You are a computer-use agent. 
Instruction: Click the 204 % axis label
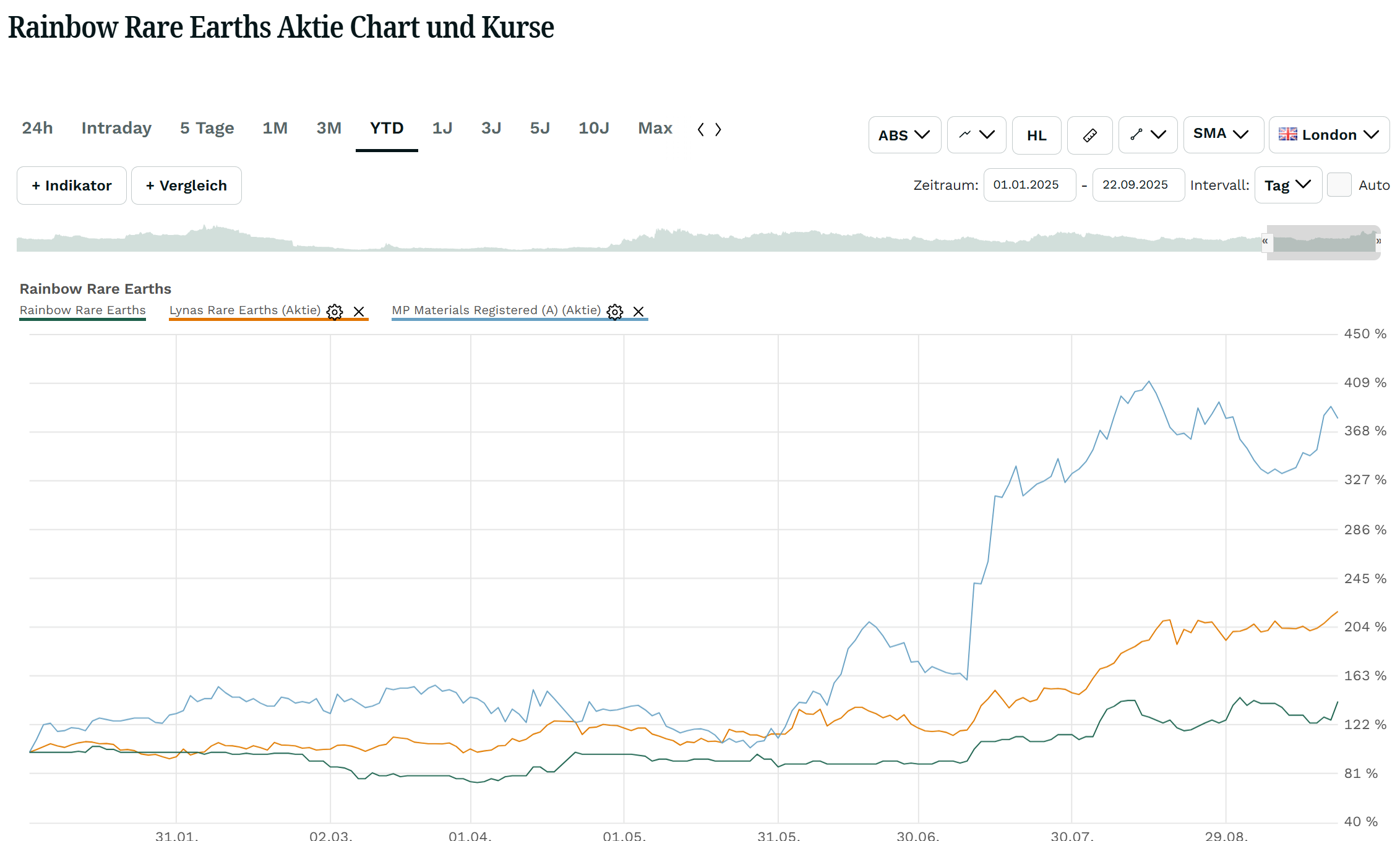(x=1365, y=626)
